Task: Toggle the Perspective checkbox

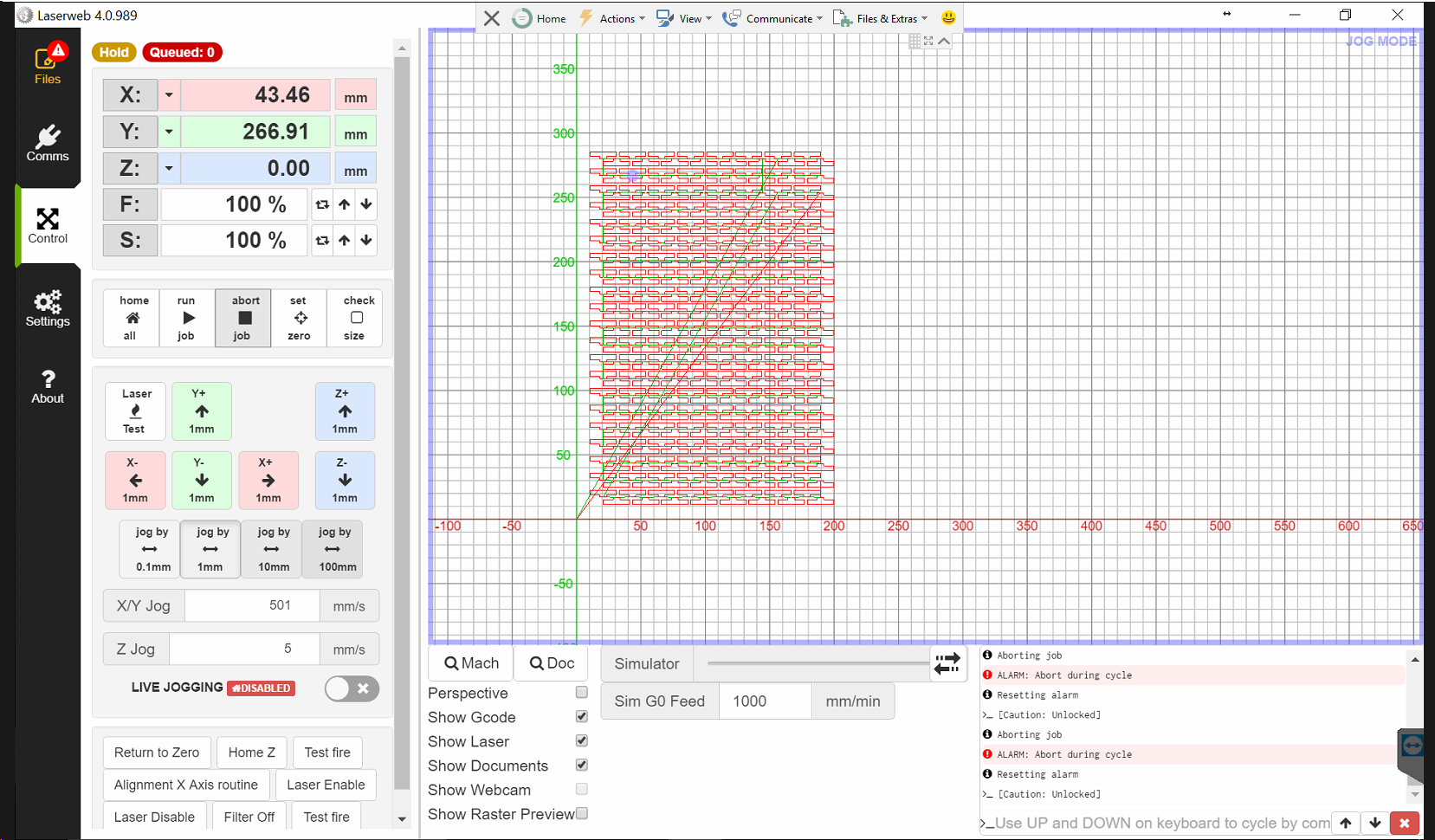Action: 582,693
